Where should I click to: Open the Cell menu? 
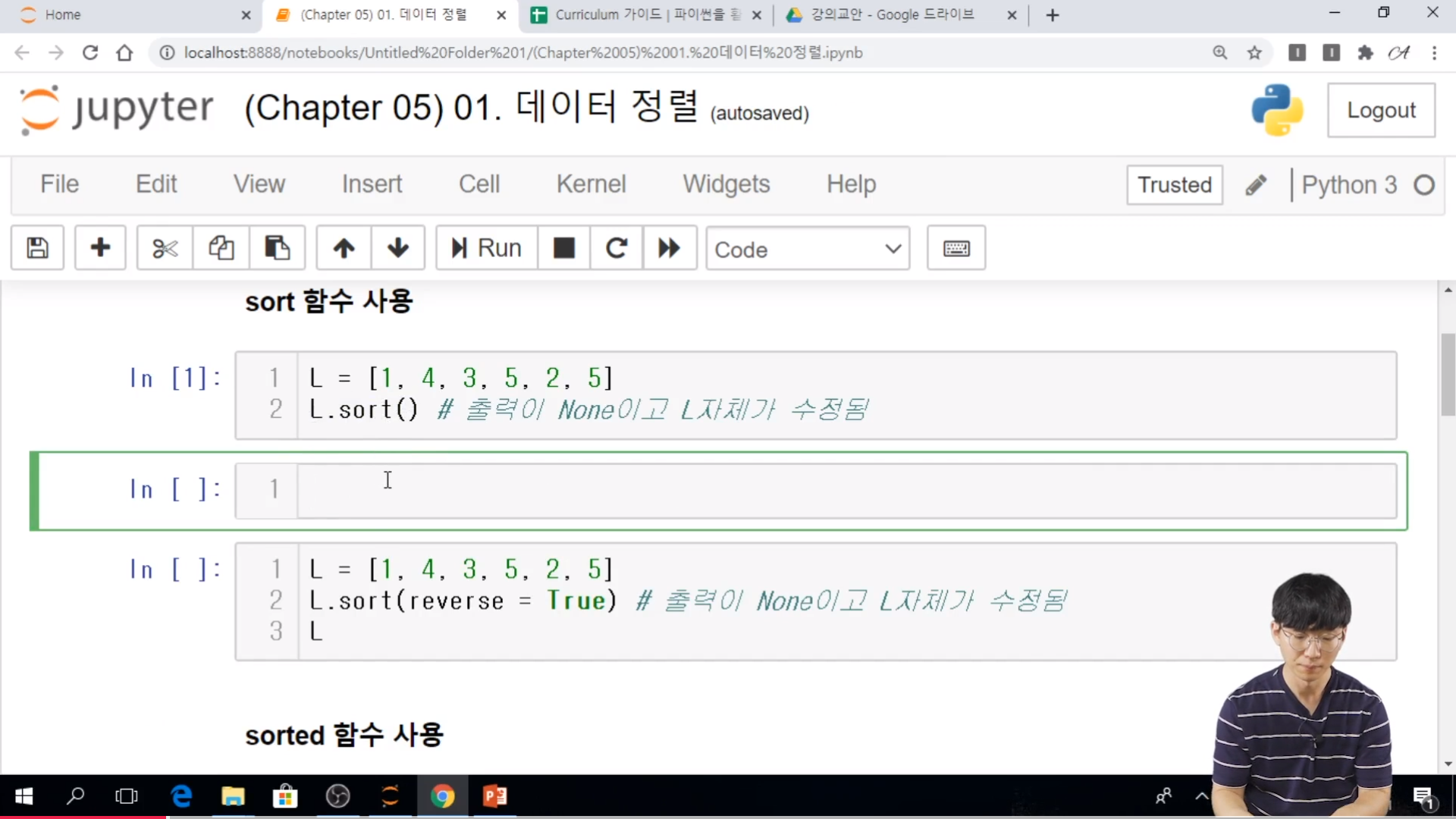[x=479, y=184]
